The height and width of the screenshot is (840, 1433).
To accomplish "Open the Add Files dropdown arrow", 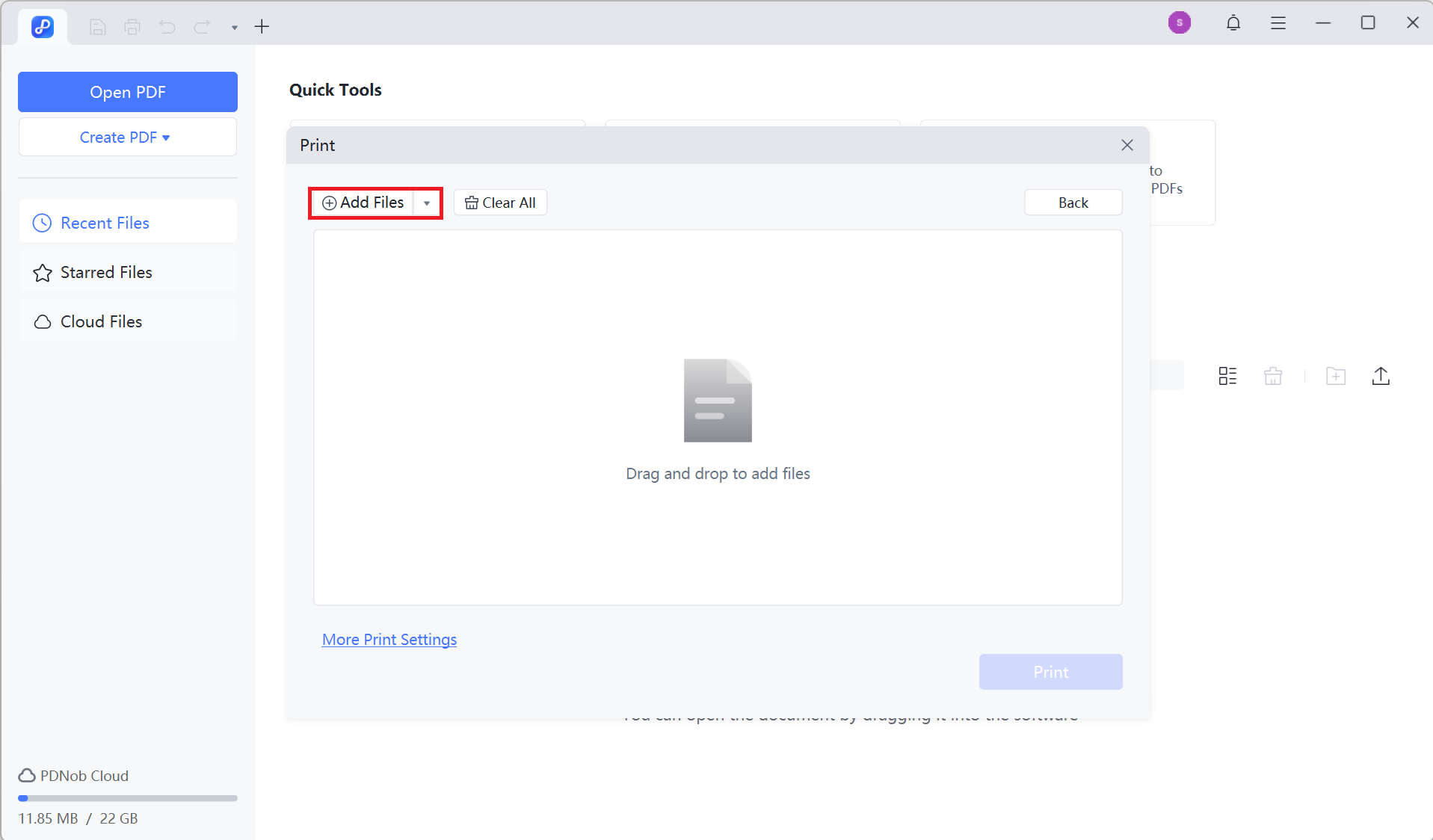I will coord(426,203).
